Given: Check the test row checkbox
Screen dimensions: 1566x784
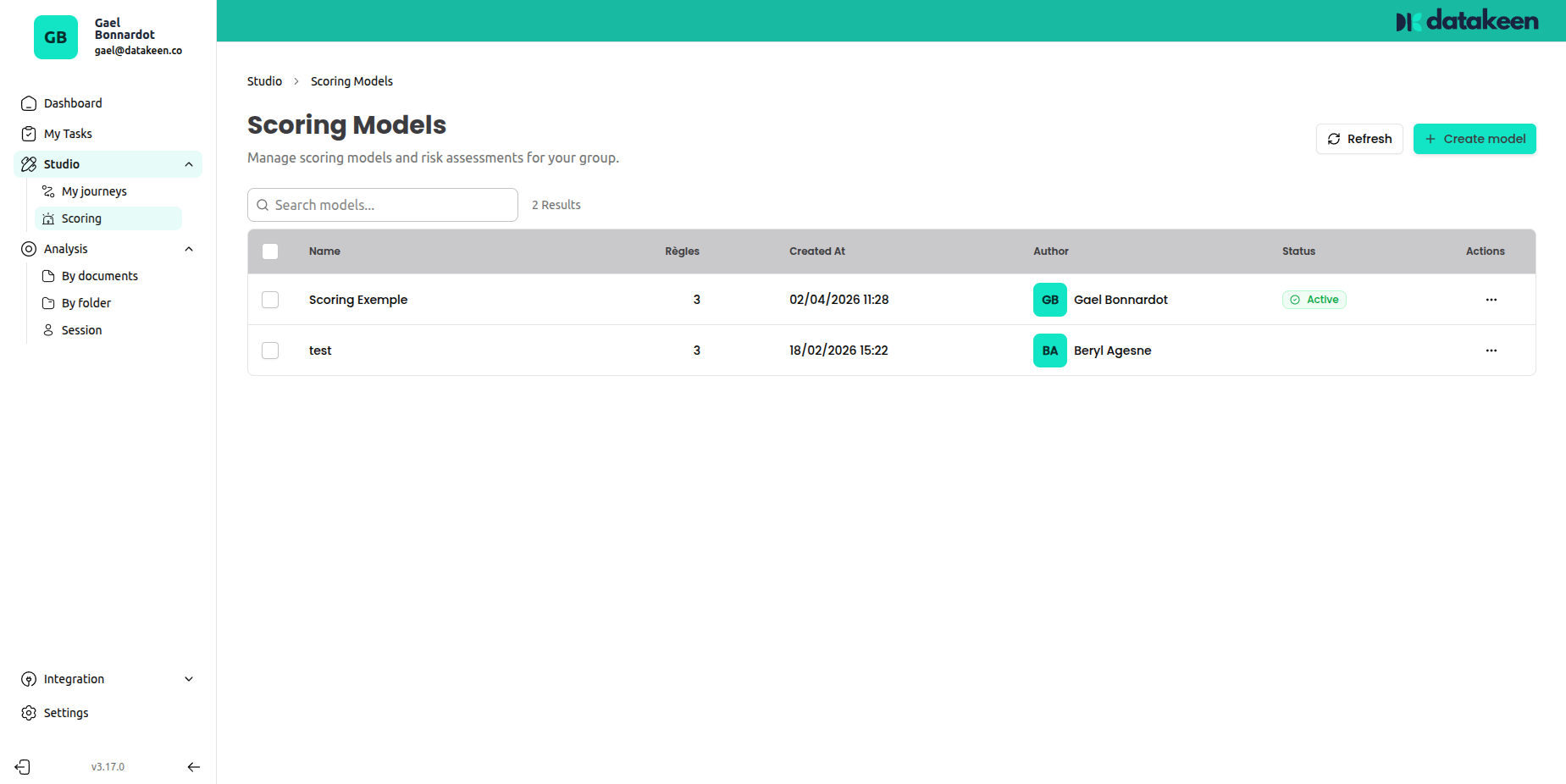Looking at the screenshot, I should tap(270, 351).
